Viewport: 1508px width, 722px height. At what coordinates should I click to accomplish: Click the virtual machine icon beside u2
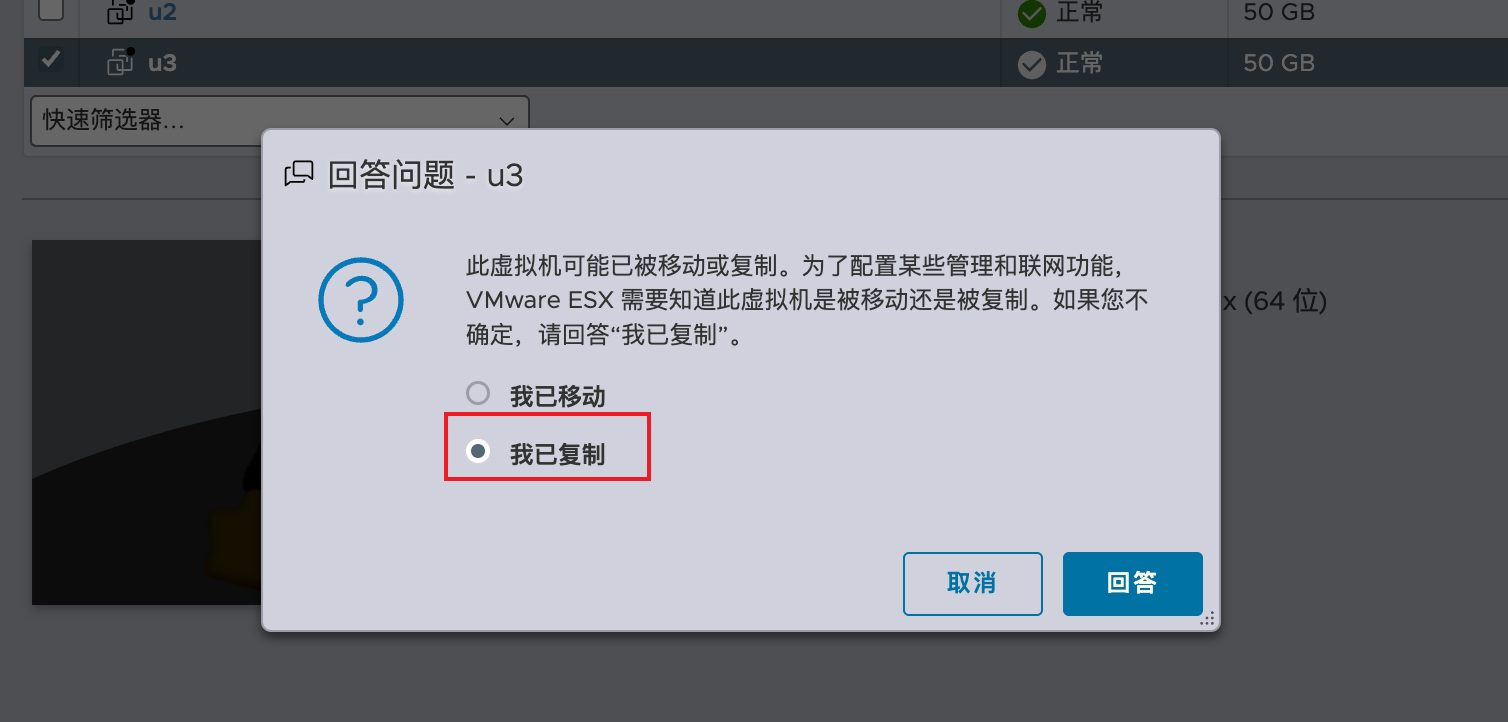pyautogui.click(x=120, y=12)
